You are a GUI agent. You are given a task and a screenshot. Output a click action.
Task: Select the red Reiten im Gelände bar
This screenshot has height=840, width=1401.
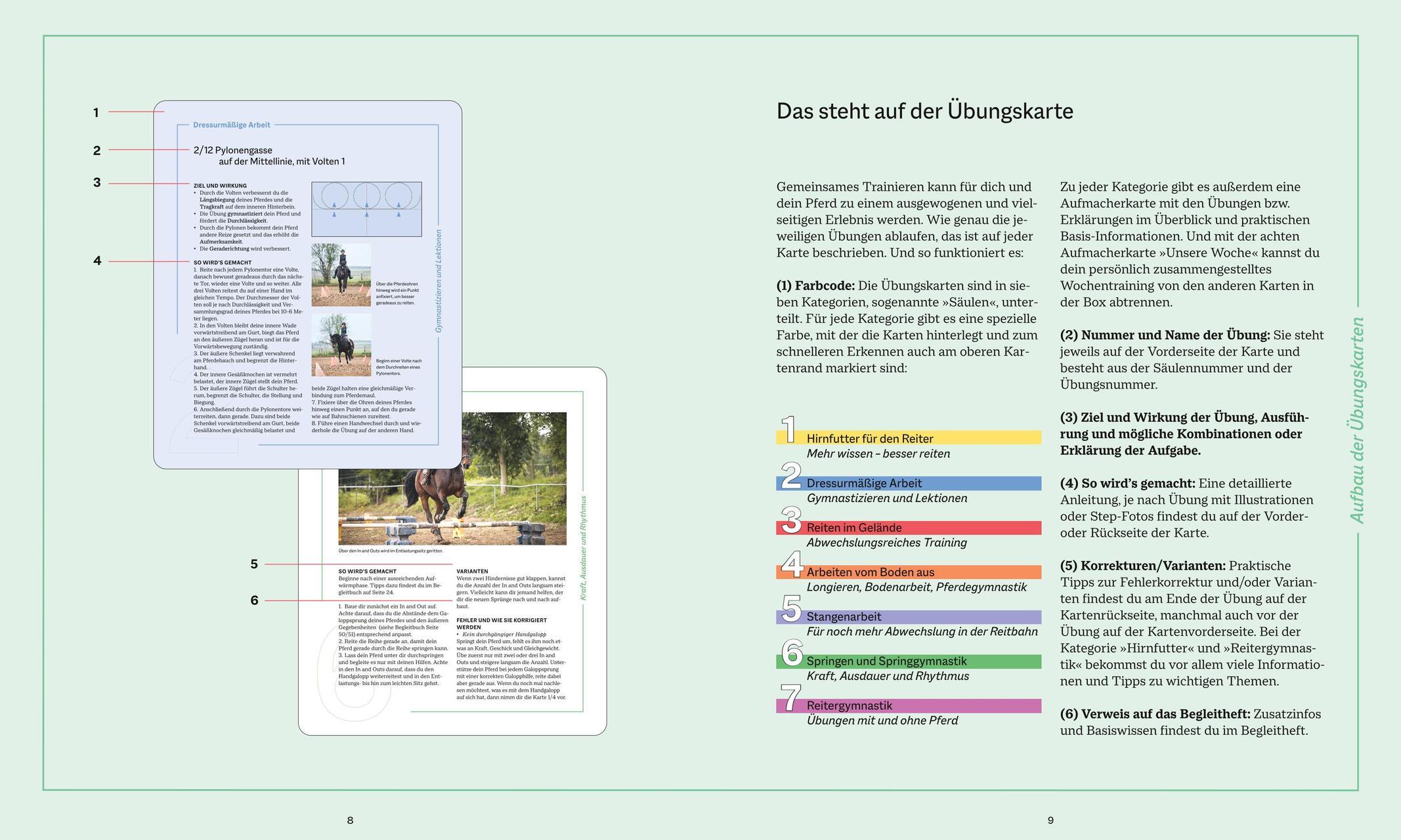point(909,528)
